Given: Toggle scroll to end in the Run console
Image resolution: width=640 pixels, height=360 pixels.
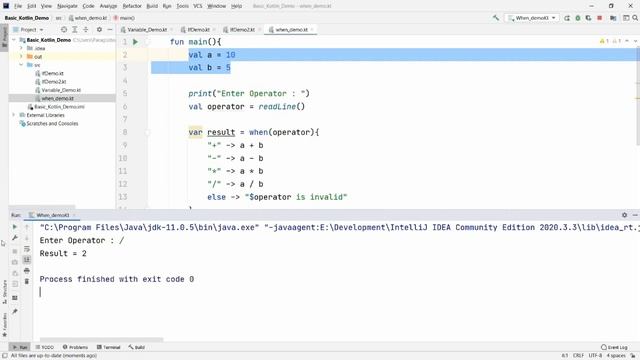Looking at the screenshot, I should pyautogui.click(x=27, y=260).
